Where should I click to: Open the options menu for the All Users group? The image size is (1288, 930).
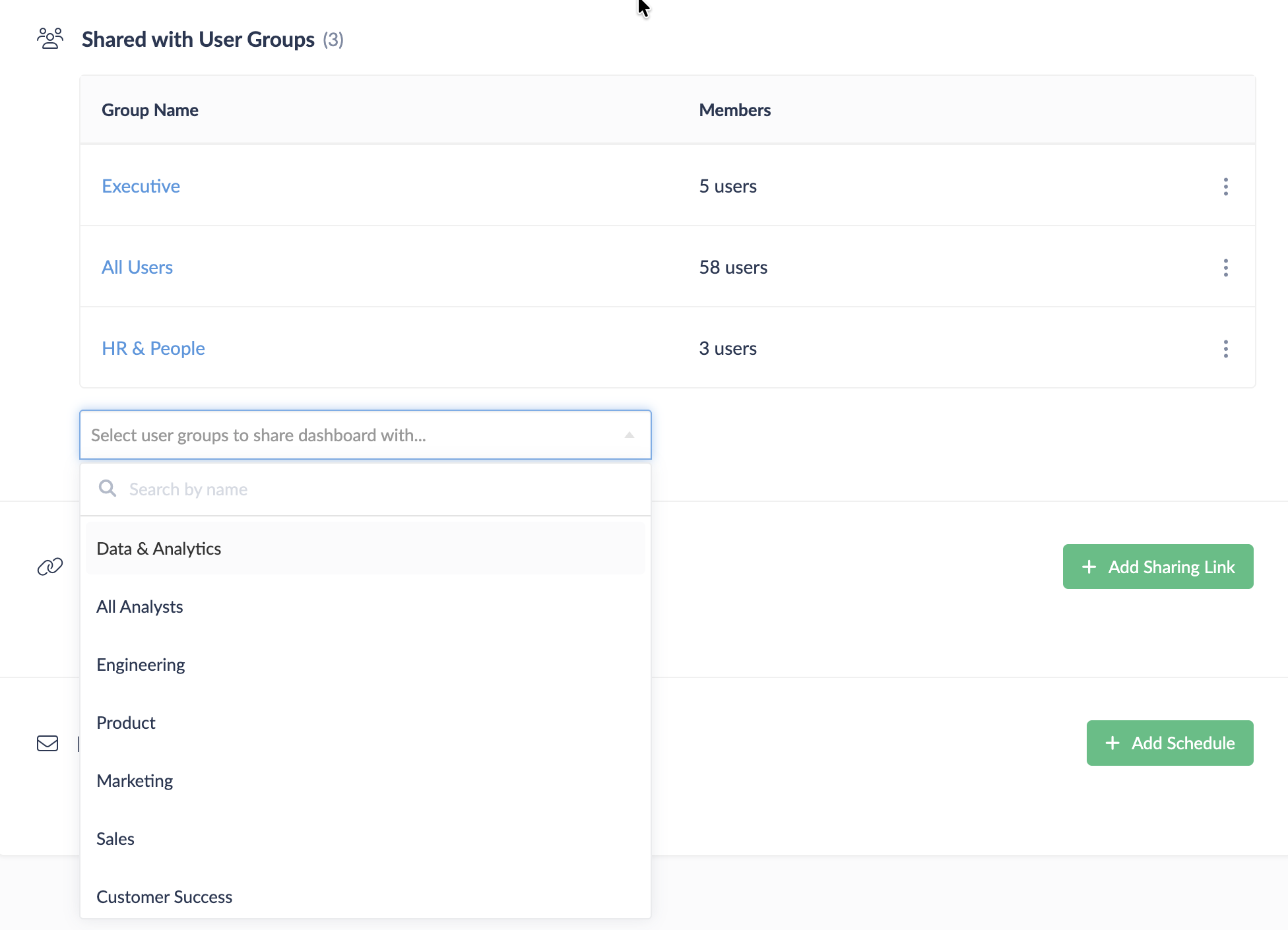click(1226, 267)
